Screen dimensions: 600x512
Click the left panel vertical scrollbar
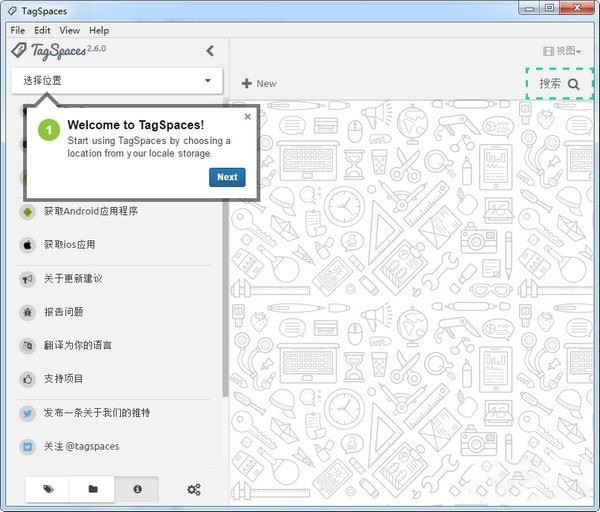click(x=225, y=249)
